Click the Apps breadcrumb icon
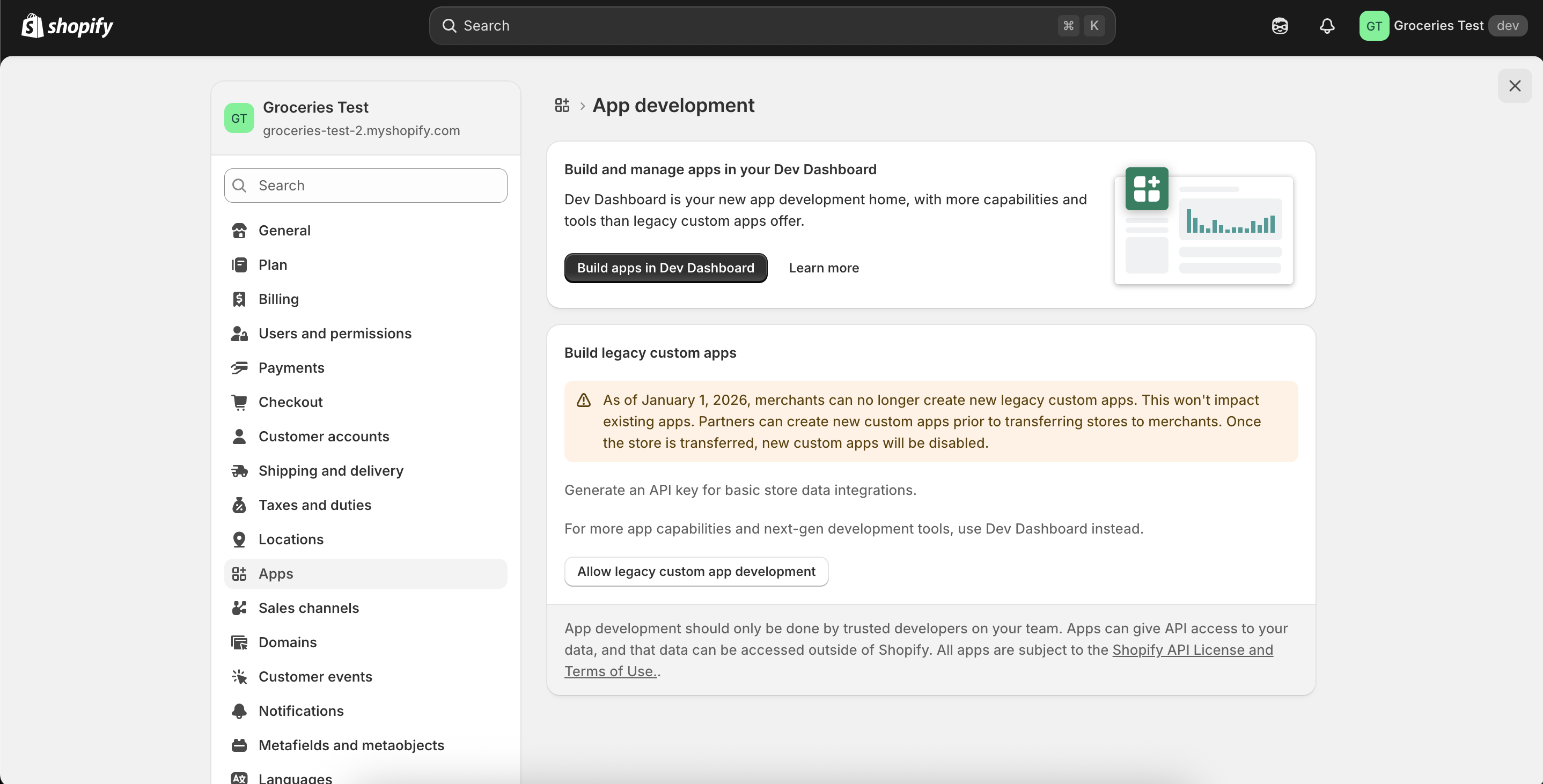1543x784 pixels. click(x=562, y=105)
